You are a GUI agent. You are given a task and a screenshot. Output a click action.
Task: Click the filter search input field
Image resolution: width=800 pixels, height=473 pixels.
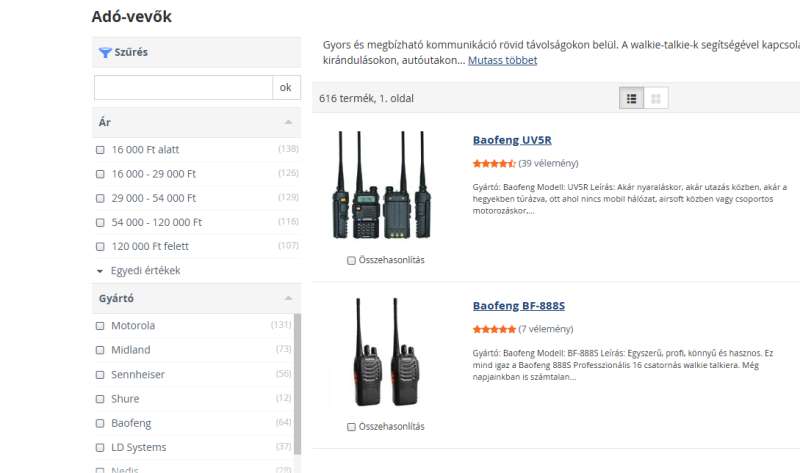(183, 88)
